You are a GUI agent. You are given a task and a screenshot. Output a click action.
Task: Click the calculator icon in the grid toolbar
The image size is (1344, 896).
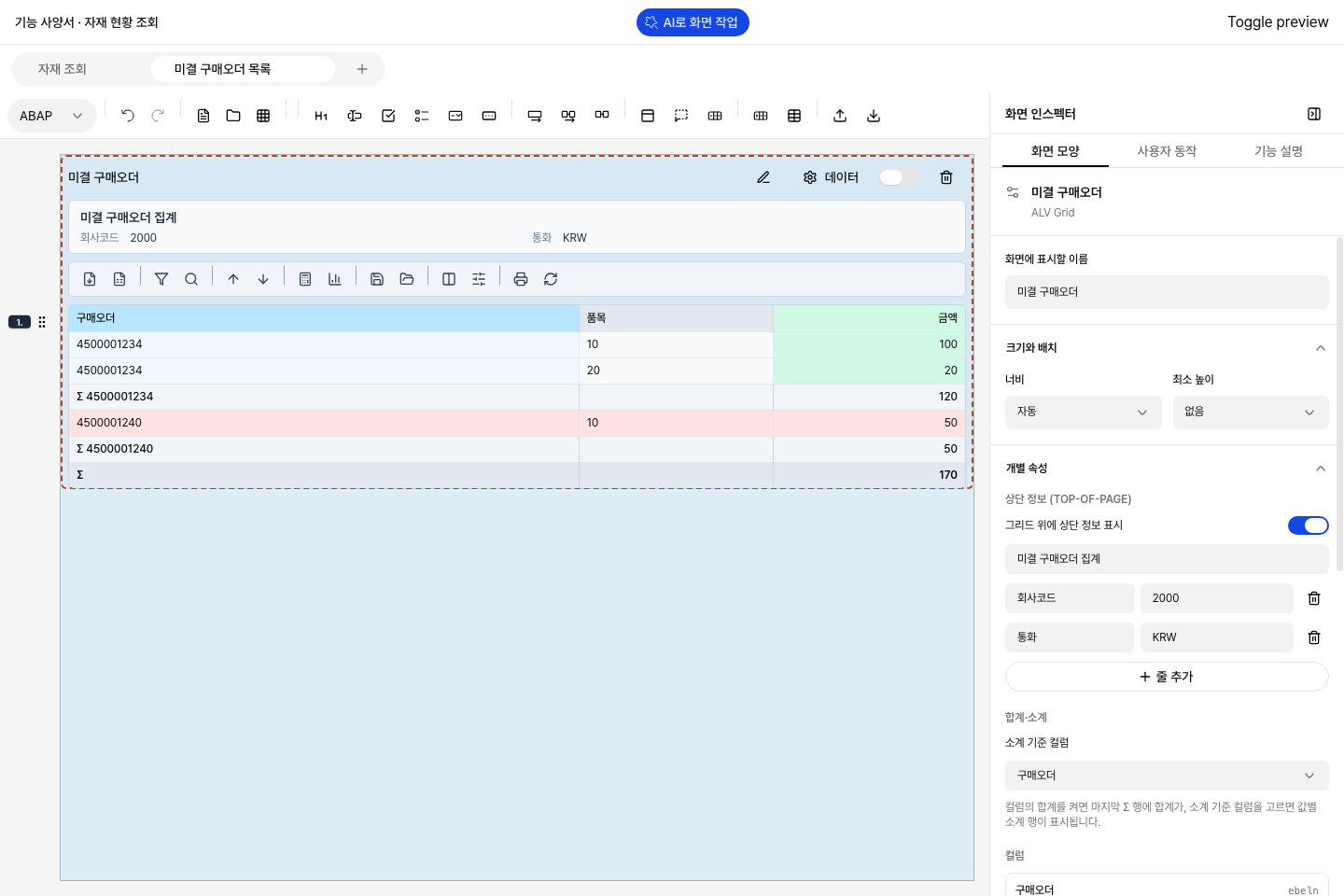pyautogui.click(x=305, y=279)
